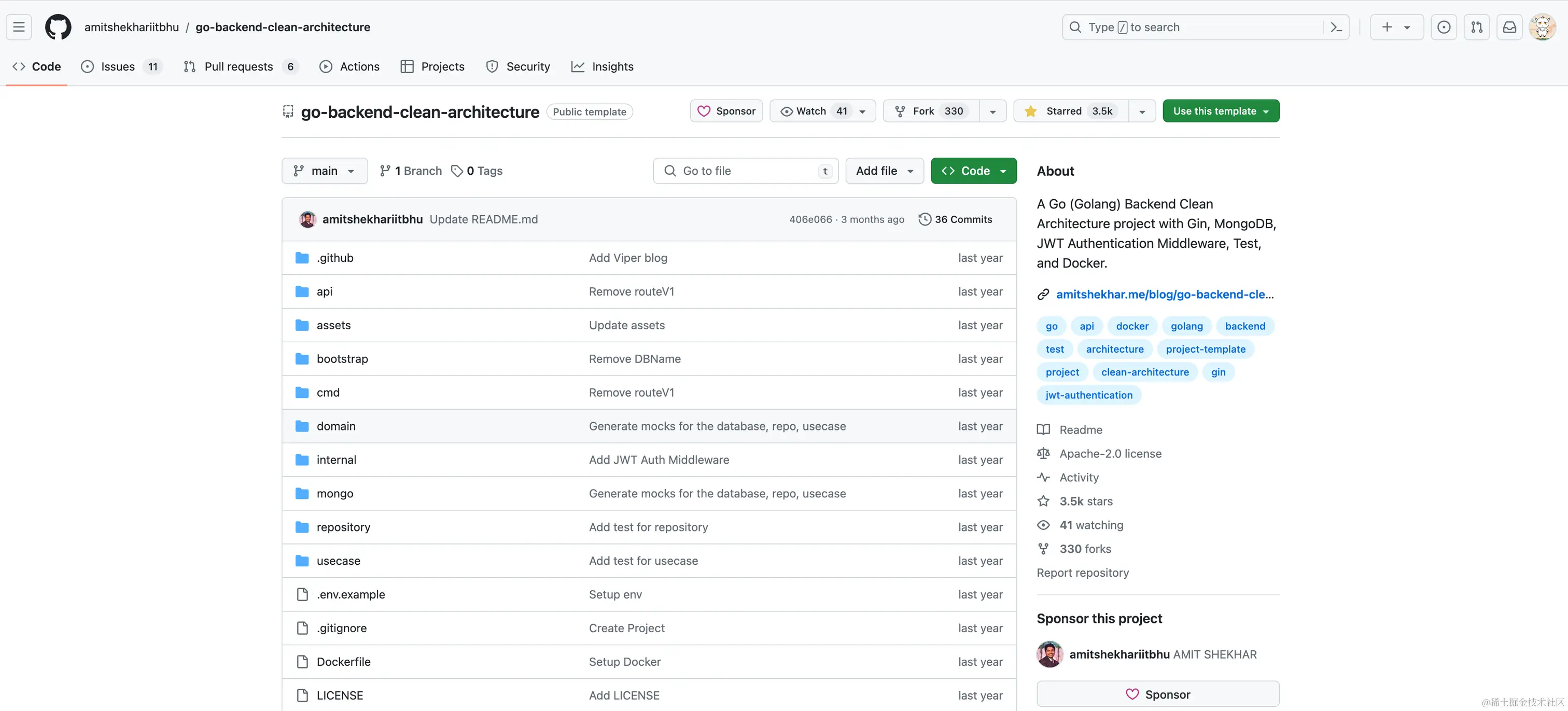1568x711 pixels.
Task: Click sponsor avatar of amitshekhariitbhu
Action: click(x=1050, y=654)
